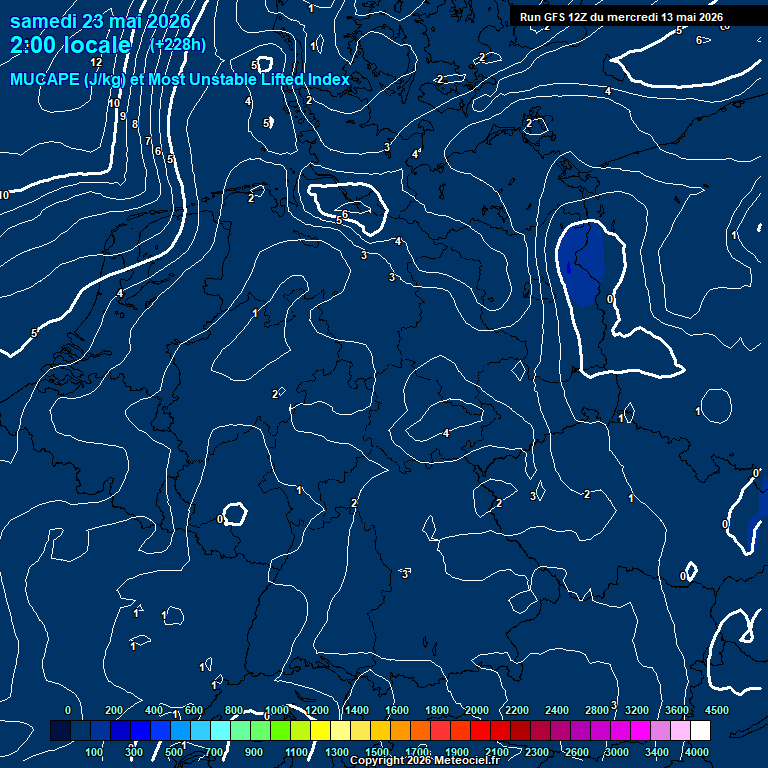Click the '9' lifted index contour label
The width and height of the screenshot is (768, 768).
coord(123,116)
